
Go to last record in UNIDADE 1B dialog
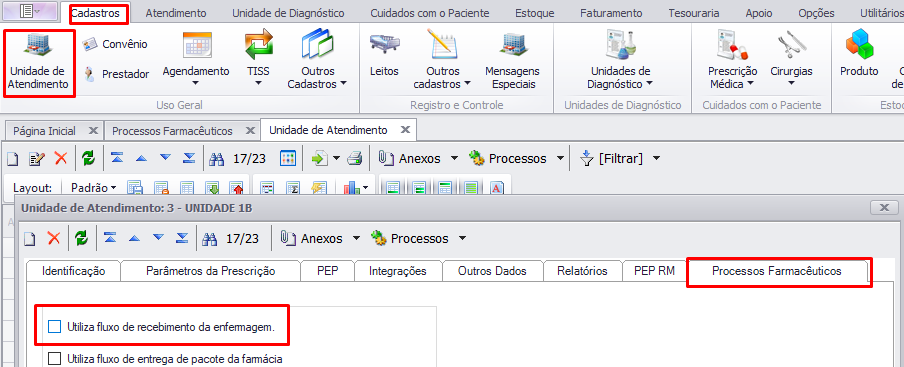point(182,238)
